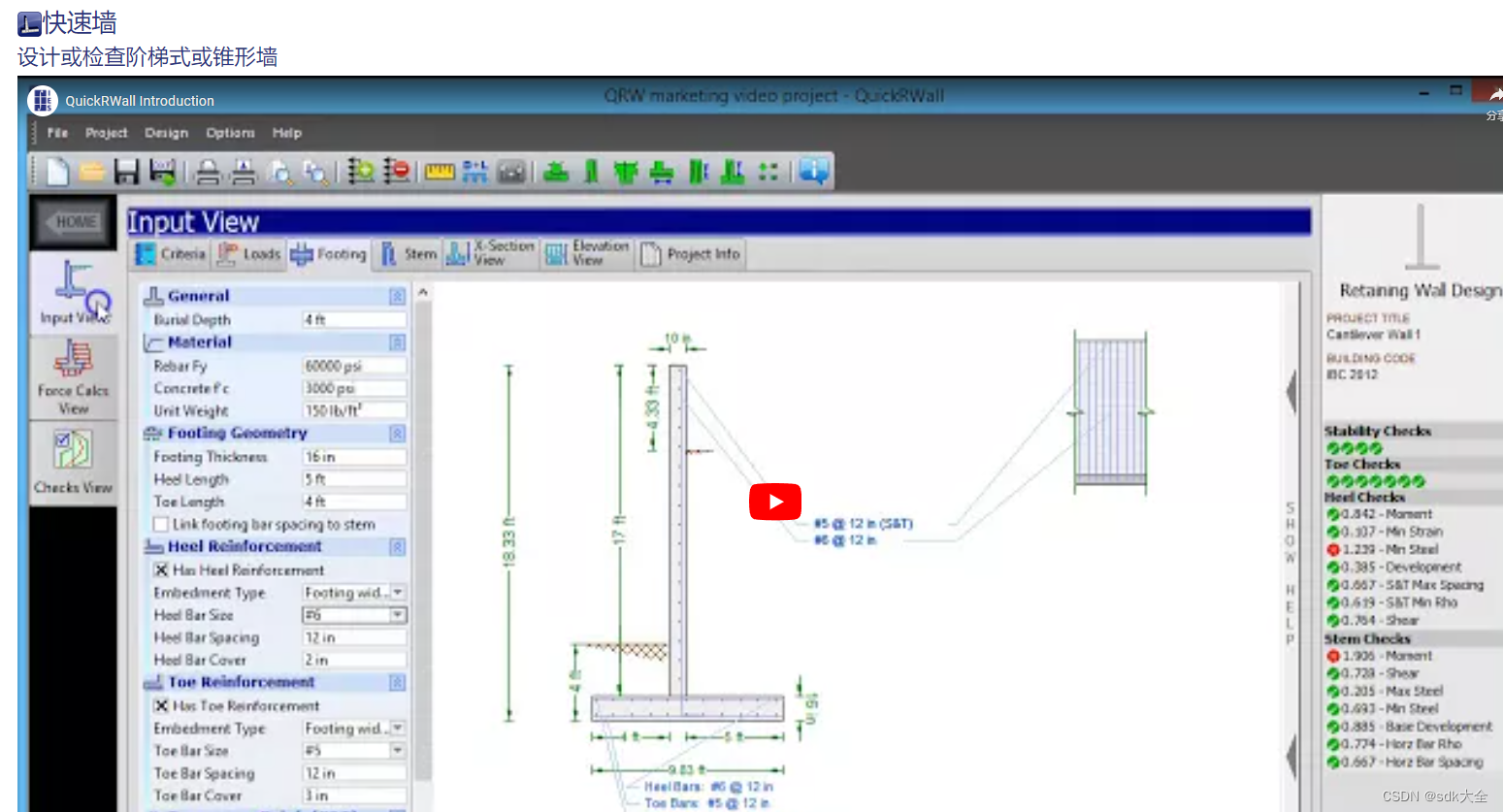Switch to the Stem tab

408,254
